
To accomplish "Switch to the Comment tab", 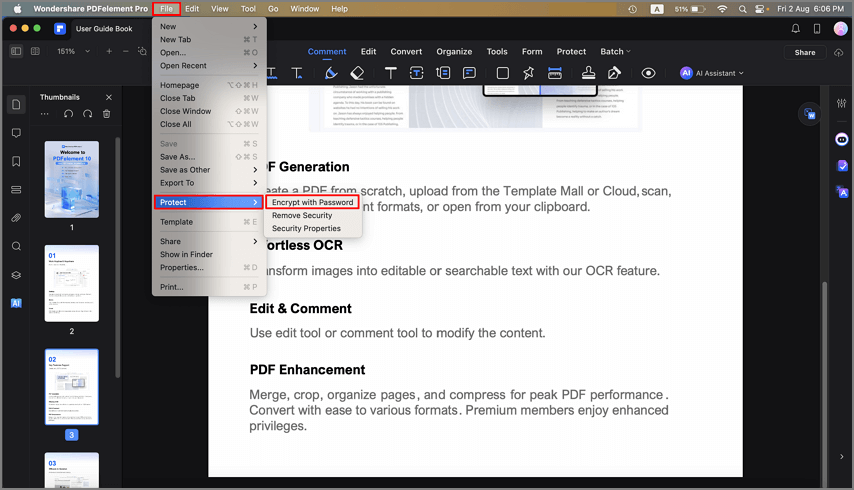I will click(x=327, y=51).
